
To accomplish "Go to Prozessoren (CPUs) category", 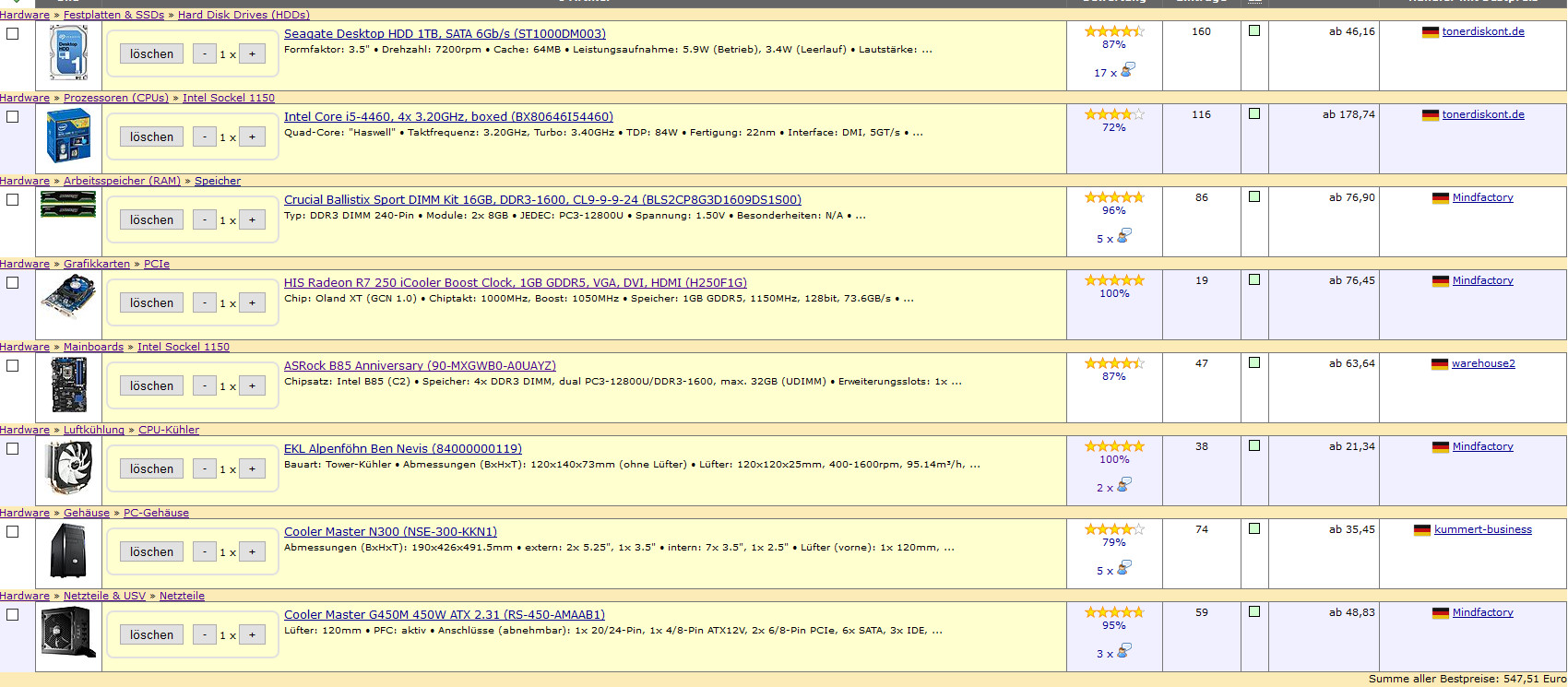I will coord(116,98).
